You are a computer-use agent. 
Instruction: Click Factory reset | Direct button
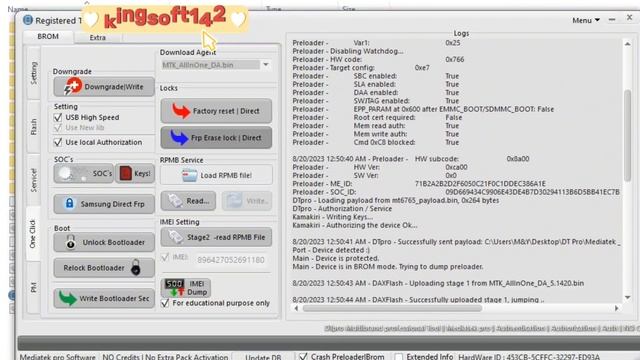216,111
